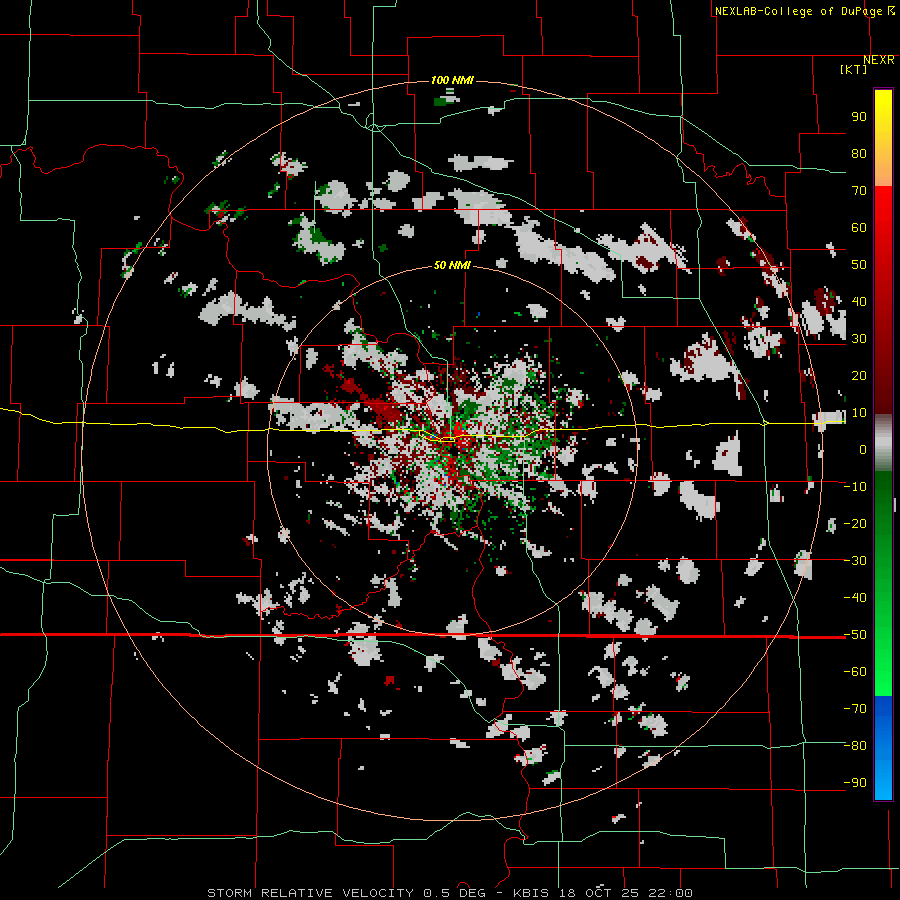The width and height of the screenshot is (900, 900).
Task: Click the Storm Relative Velocity caption at the bottom
Action: [x=449, y=893]
